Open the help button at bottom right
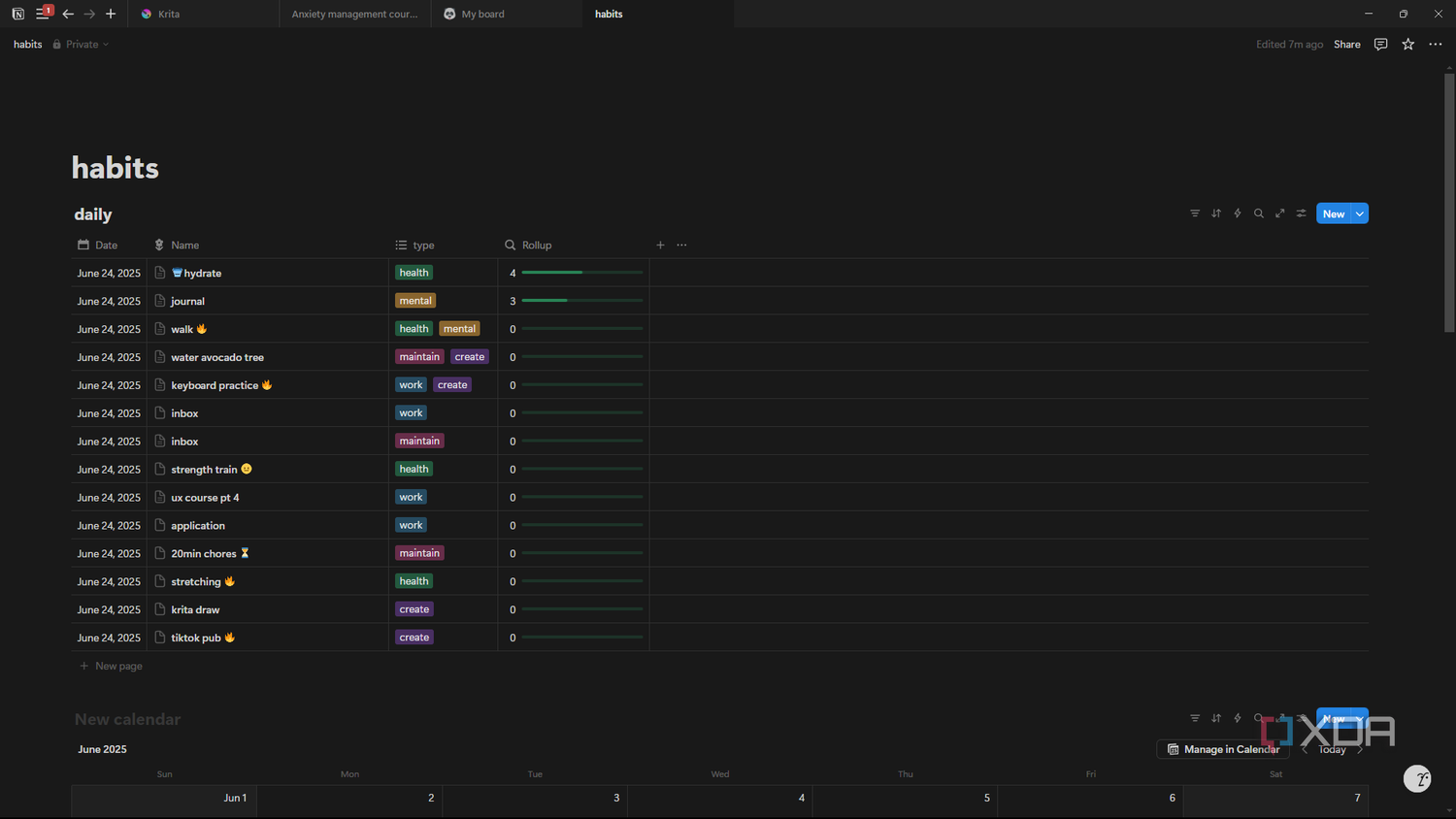 [1418, 778]
